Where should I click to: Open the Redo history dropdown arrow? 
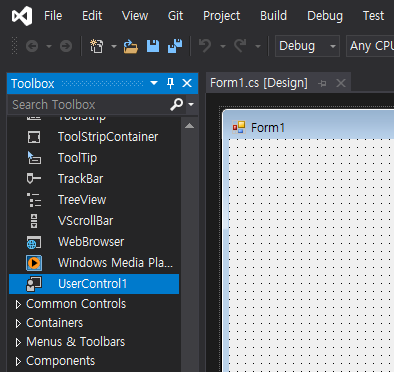pyautogui.click(x=258, y=46)
